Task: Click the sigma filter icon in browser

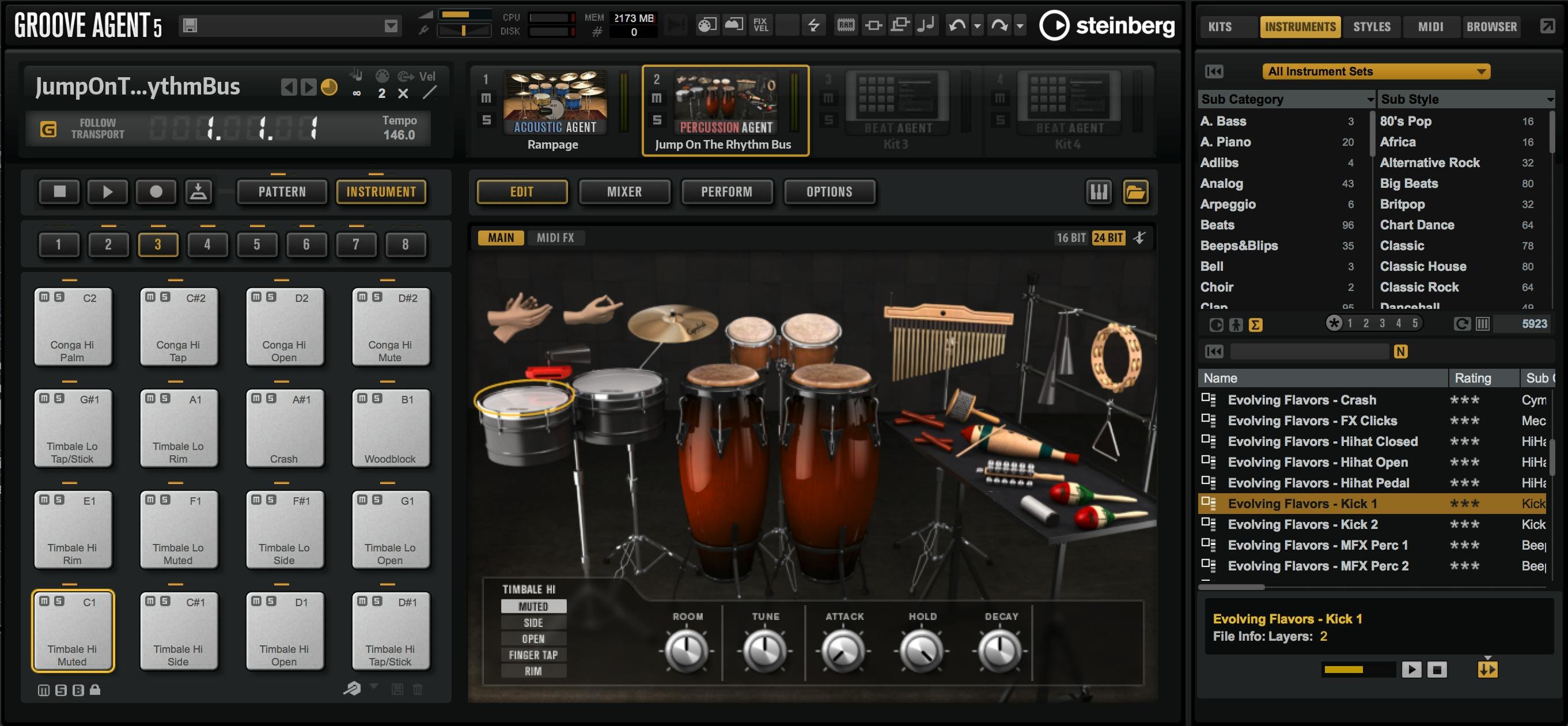Action: click(1255, 324)
